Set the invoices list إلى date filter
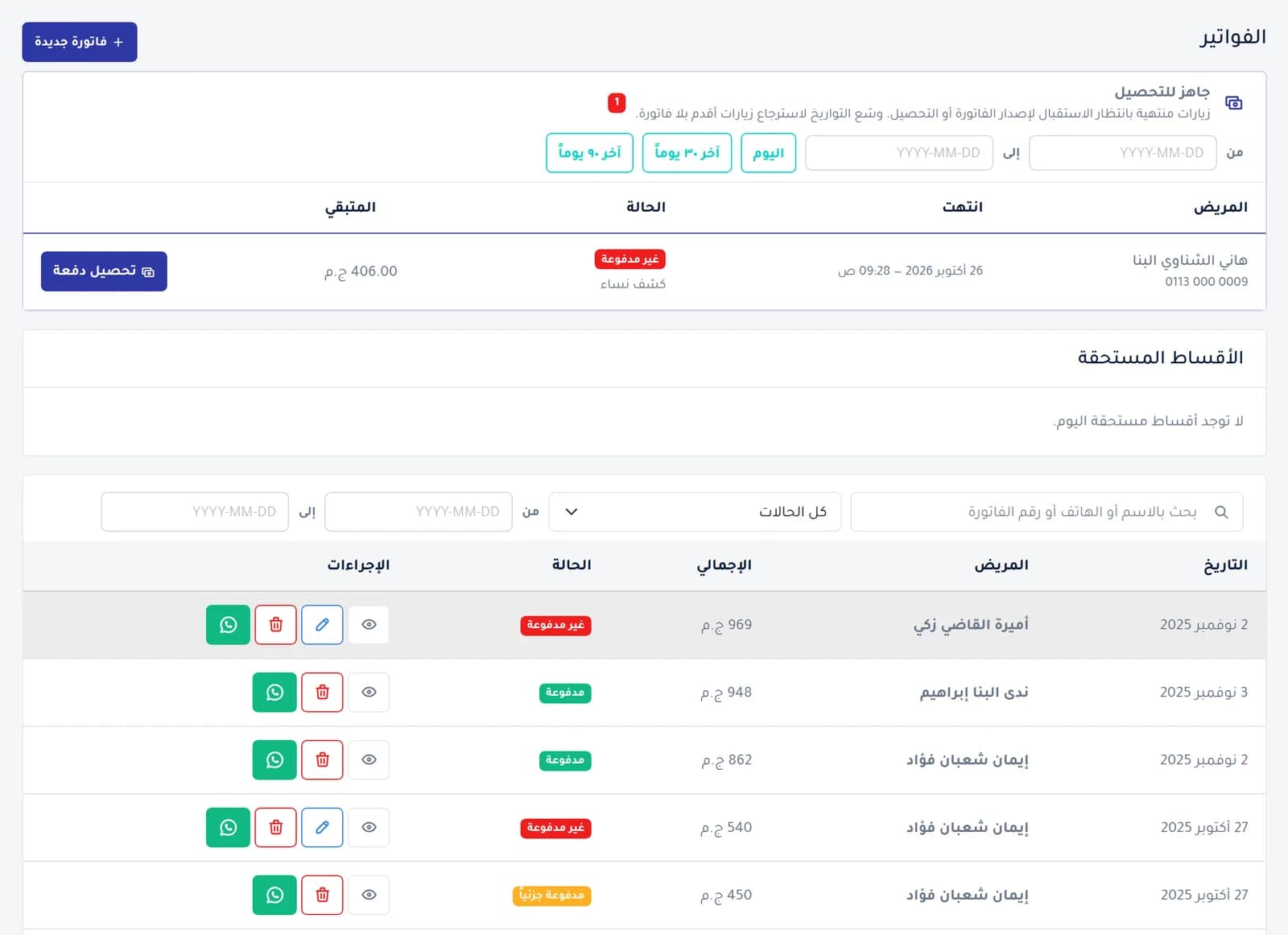This screenshot has height=935, width=1288. click(x=195, y=512)
